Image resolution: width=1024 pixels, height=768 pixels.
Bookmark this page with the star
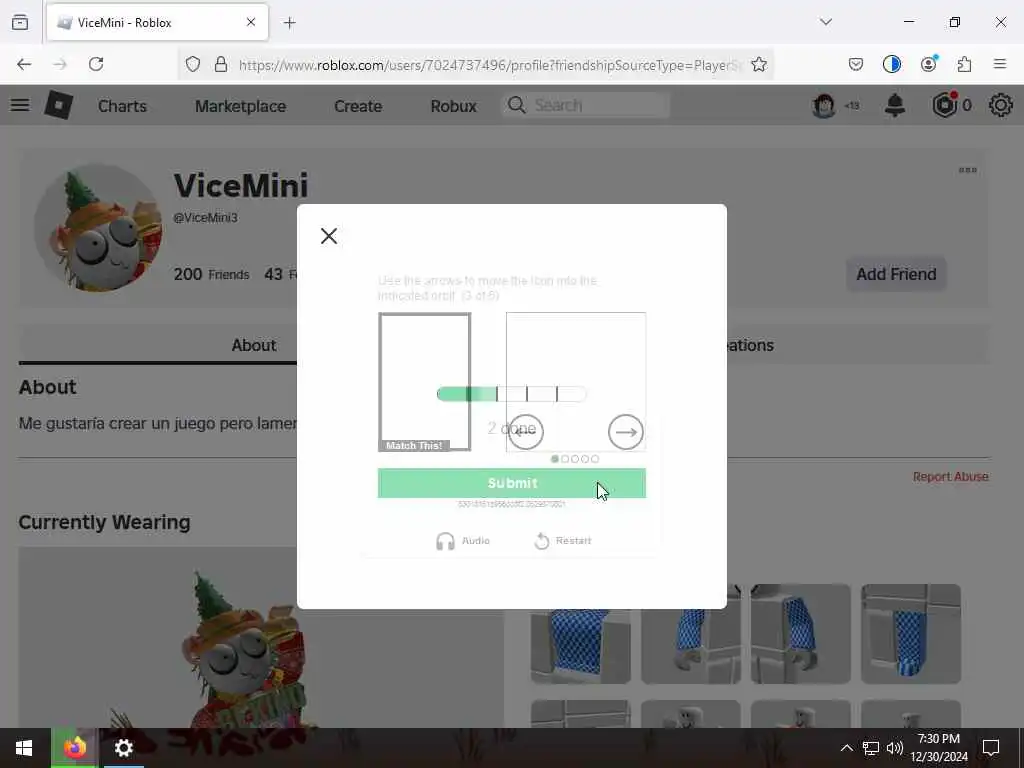pyautogui.click(x=759, y=64)
